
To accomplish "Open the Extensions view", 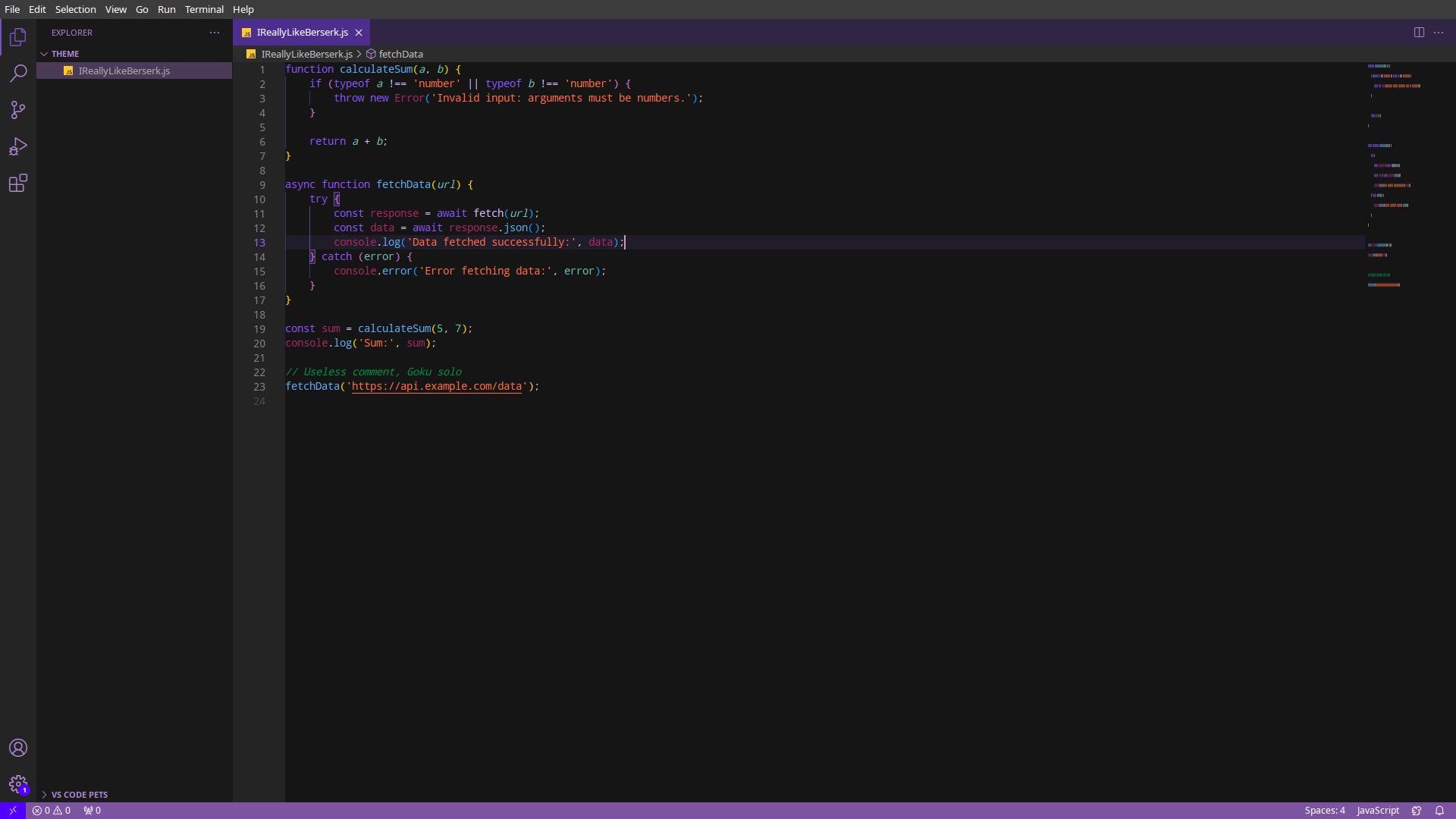I will click(18, 183).
